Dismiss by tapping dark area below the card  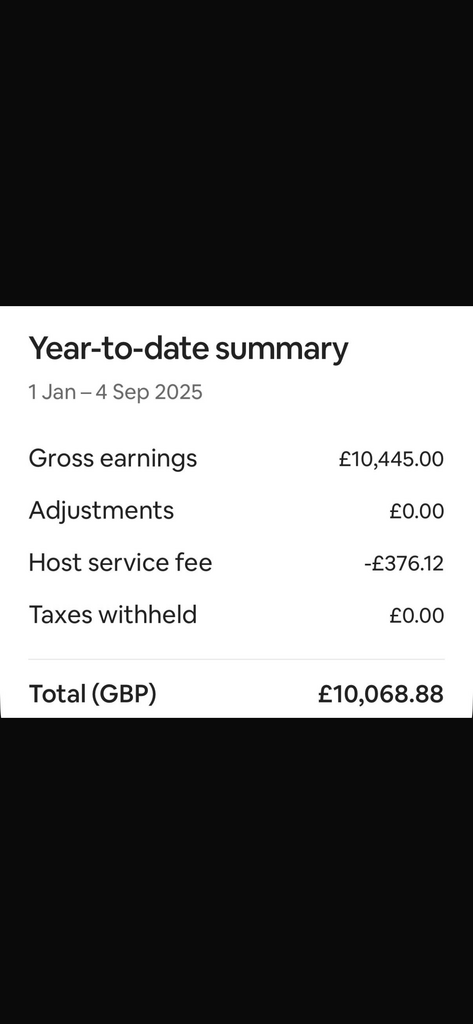[x=236, y=871]
